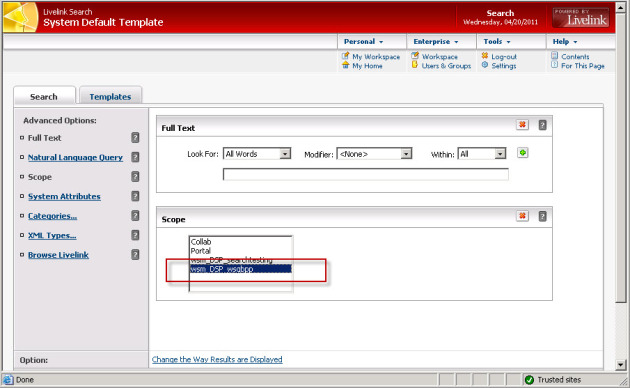Screen dimensions: 630x388
Task: Click the full text search input field
Action: (x=366, y=174)
